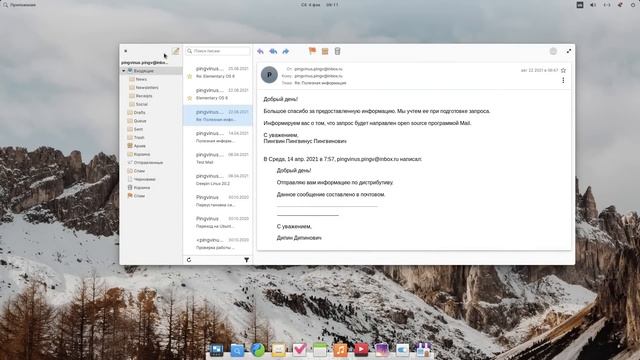Select the Queue folder
Screen dimensions: 640x360
140,121
